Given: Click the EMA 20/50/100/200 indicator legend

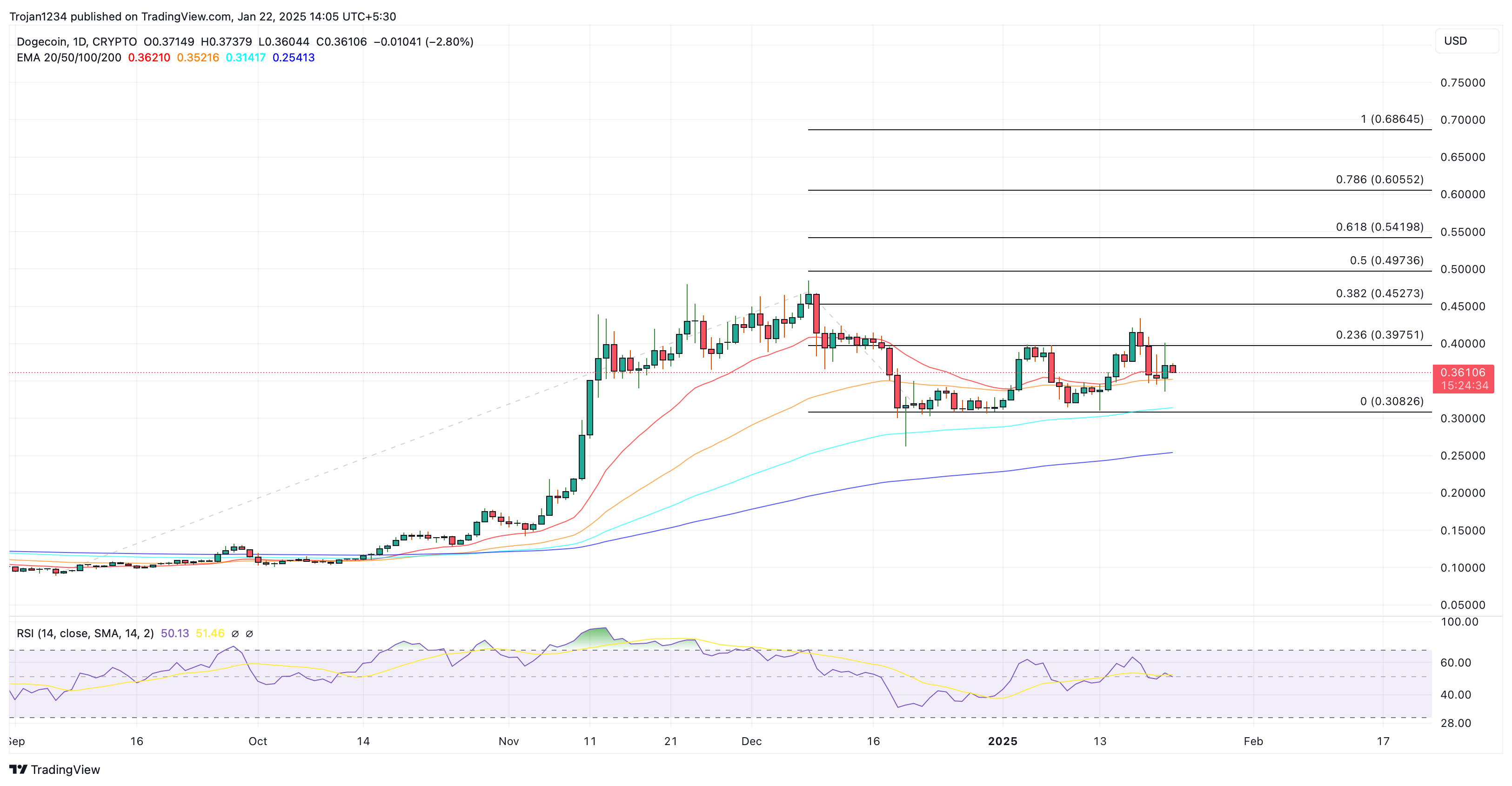Looking at the screenshot, I should click(x=69, y=58).
